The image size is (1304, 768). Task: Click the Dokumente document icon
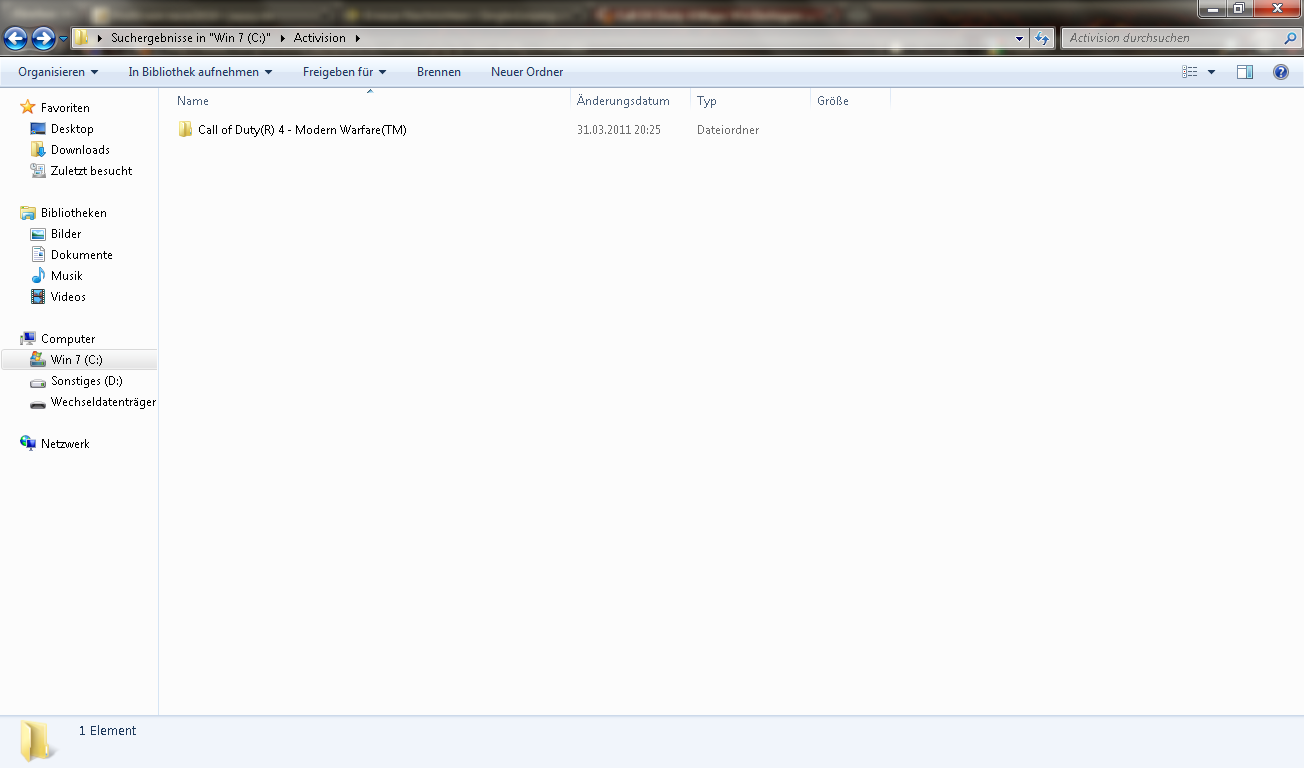tap(38, 255)
